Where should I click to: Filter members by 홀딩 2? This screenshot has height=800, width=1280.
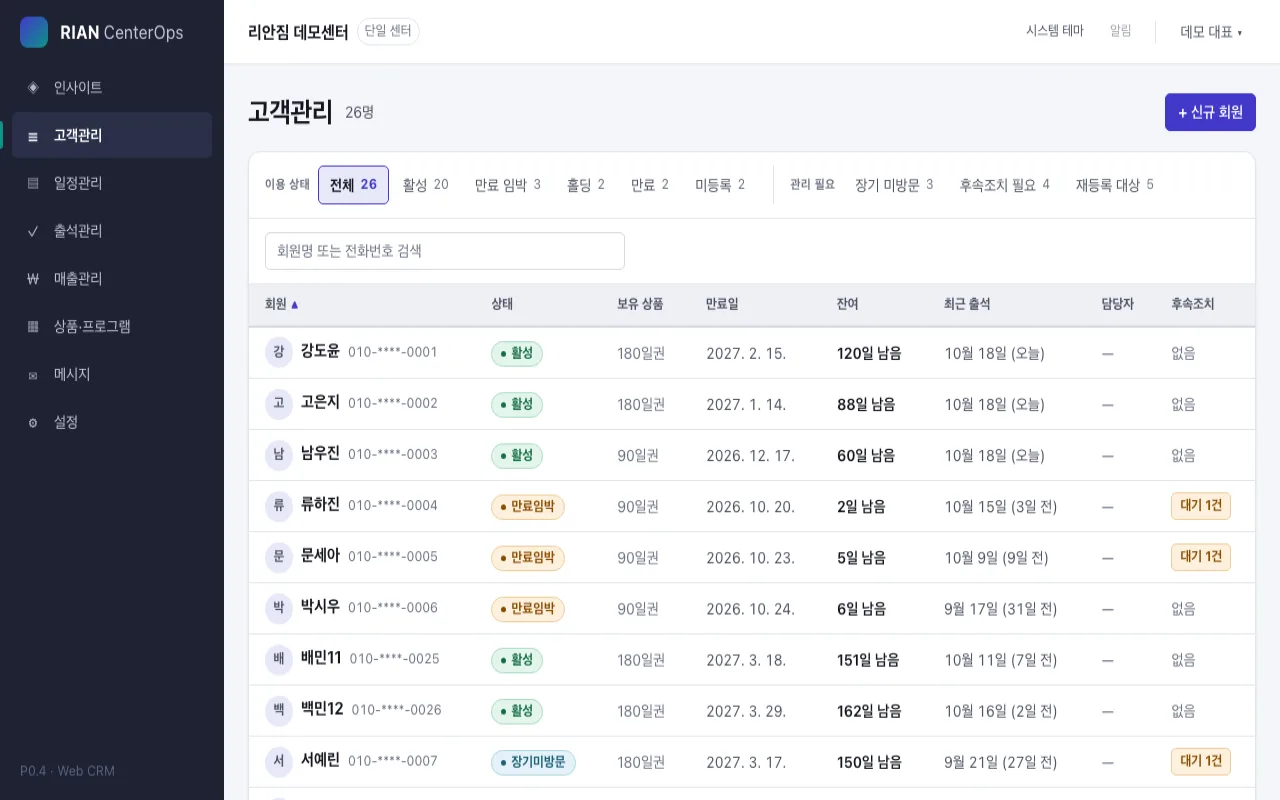pyautogui.click(x=586, y=185)
